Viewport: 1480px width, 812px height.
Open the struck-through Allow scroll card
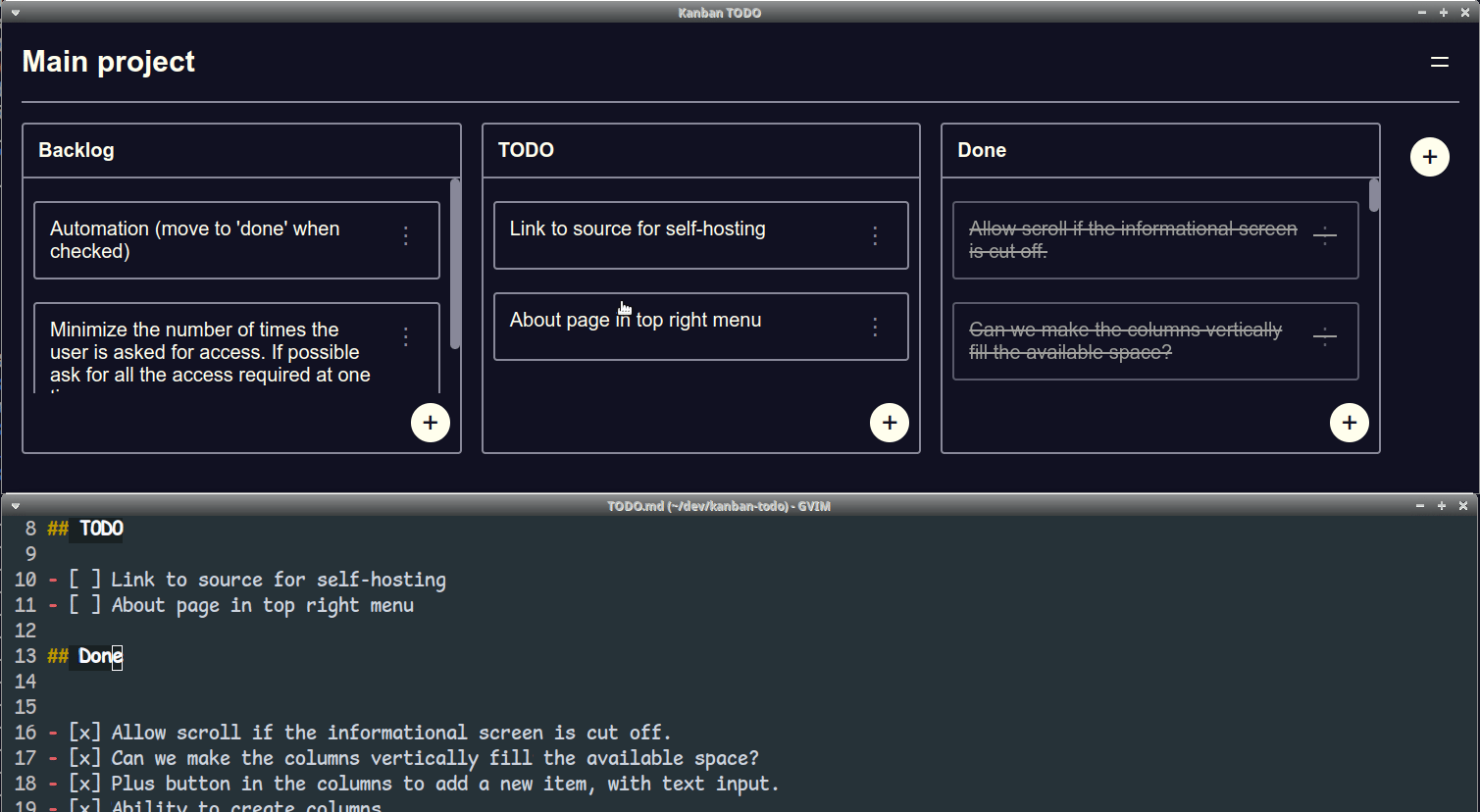click(1155, 240)
